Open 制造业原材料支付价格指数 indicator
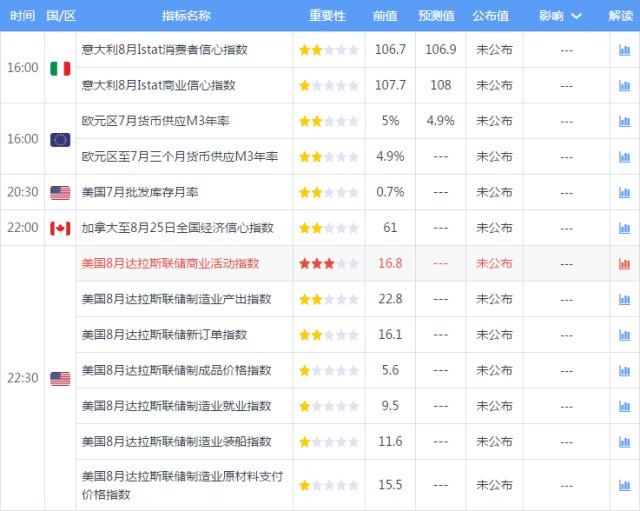Screen dimensions: 640x511 coord(182,485)
